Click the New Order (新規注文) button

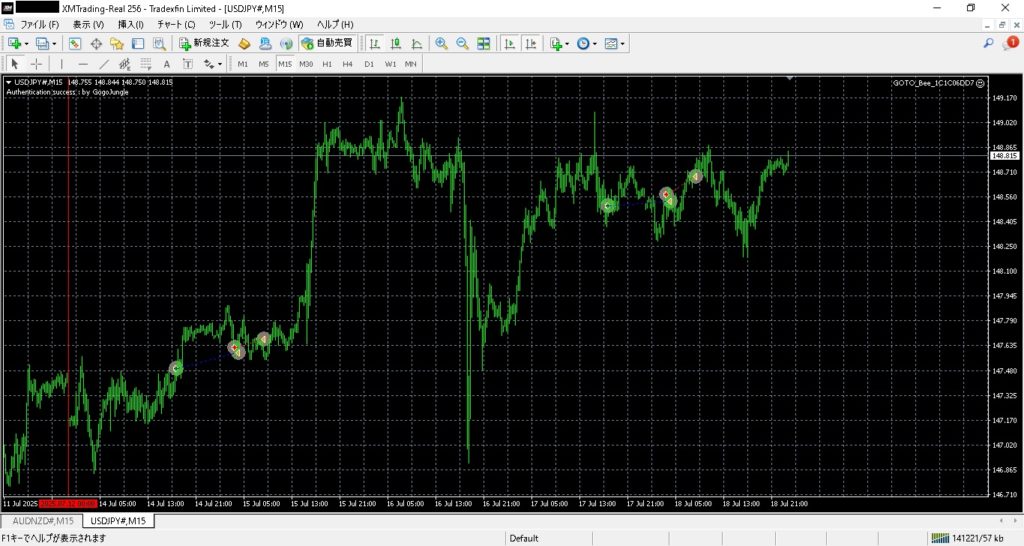(205, 43)
